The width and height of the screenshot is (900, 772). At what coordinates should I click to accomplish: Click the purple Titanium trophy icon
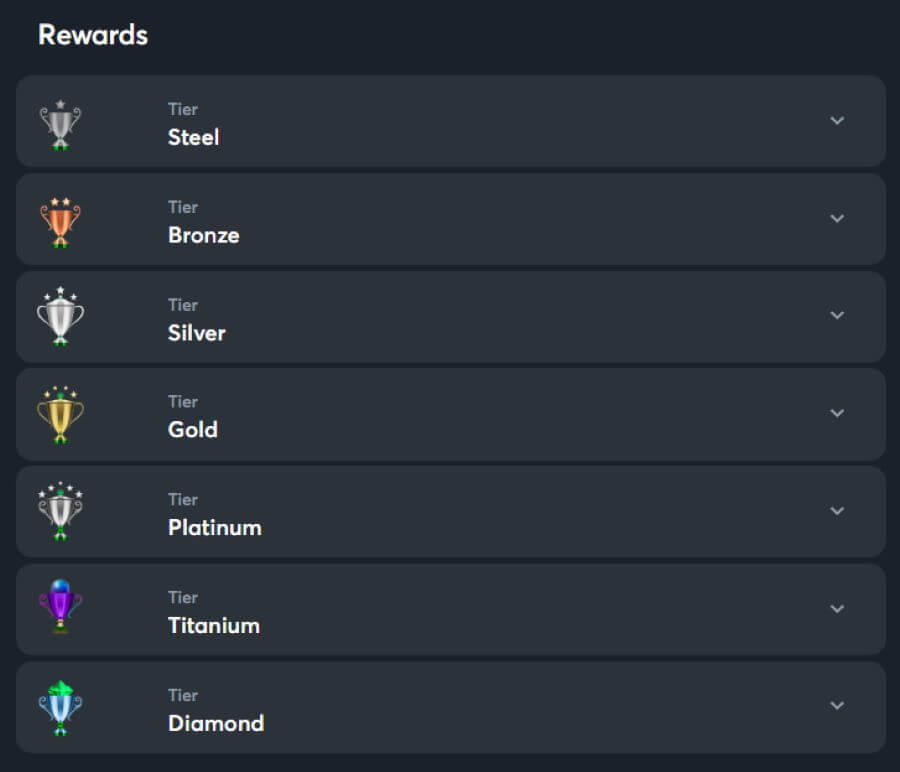(x=60, y=607)
